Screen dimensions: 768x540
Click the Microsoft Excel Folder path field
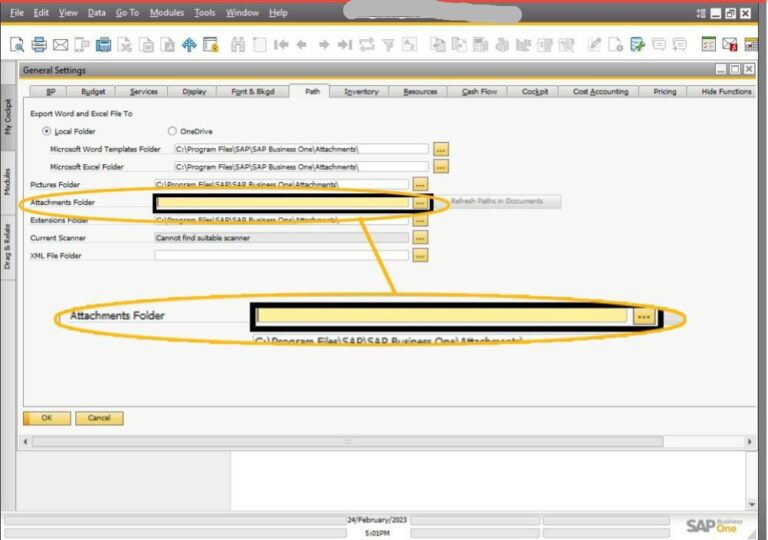(302, 167)
